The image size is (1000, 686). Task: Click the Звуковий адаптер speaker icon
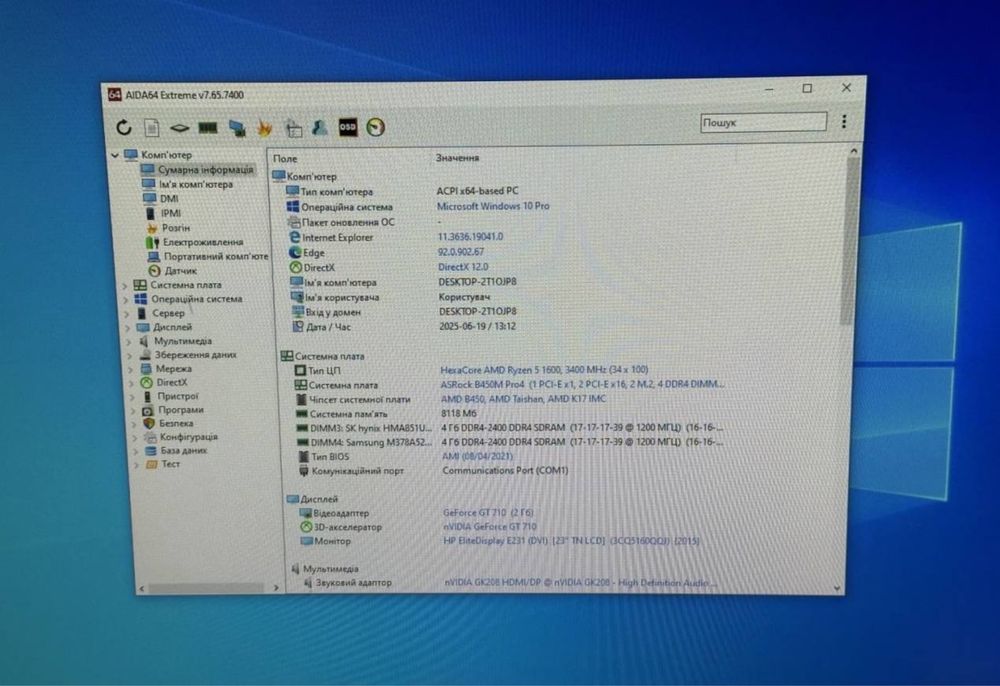308,583
